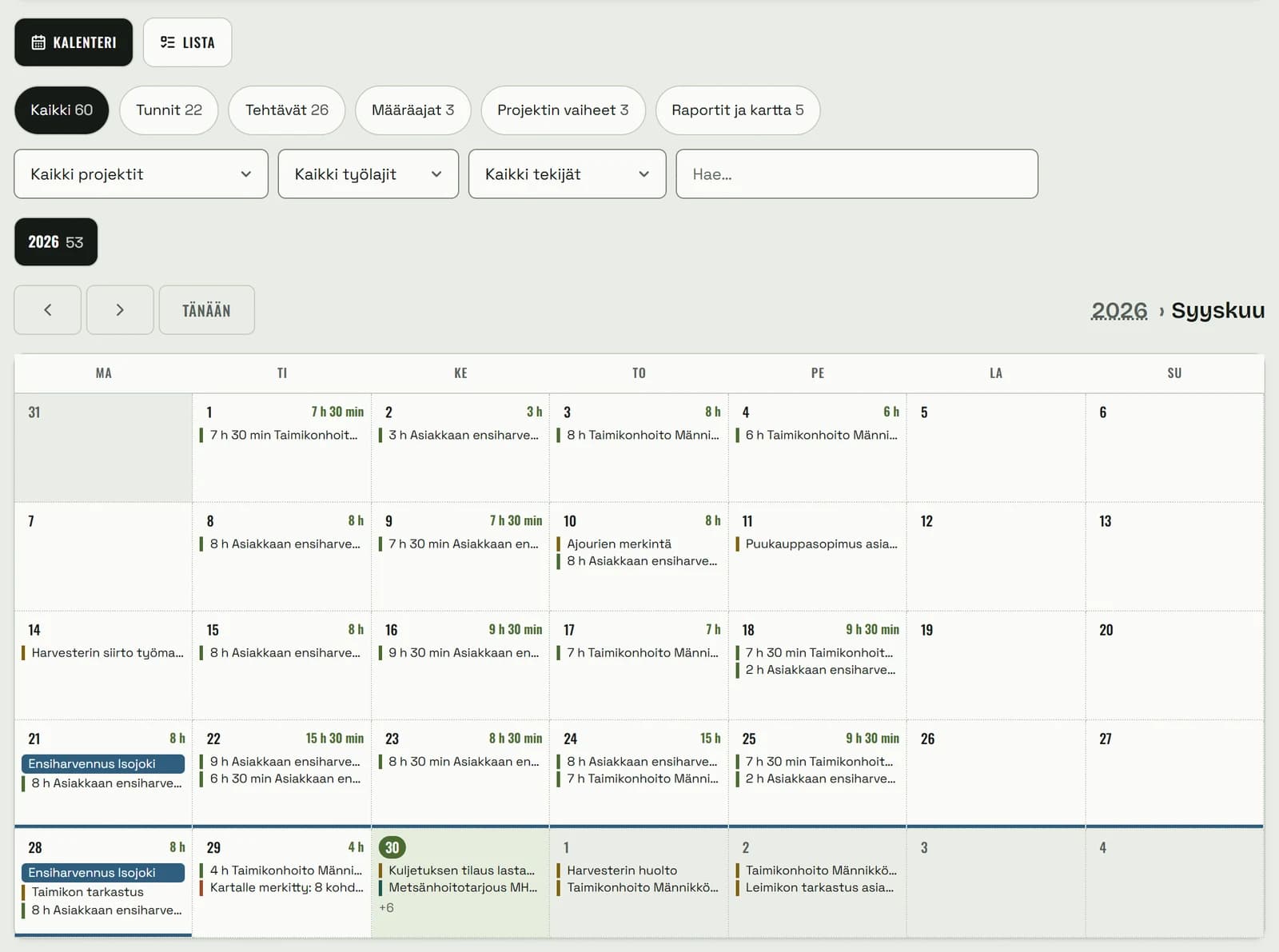1279x952 pixels.
Task: Open Ensiharvennus Isojoki bar on day 28
Action: coord(103,873)
